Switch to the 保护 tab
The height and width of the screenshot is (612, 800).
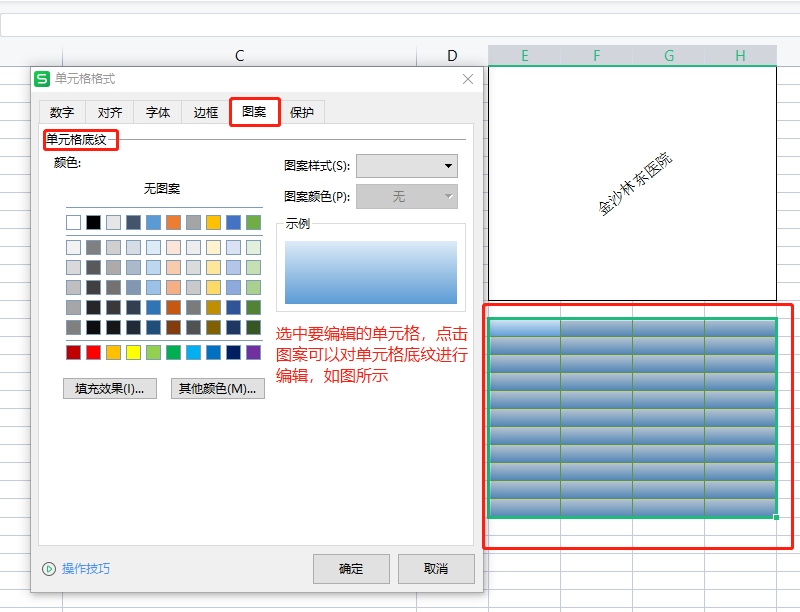[x=302, y=112]
